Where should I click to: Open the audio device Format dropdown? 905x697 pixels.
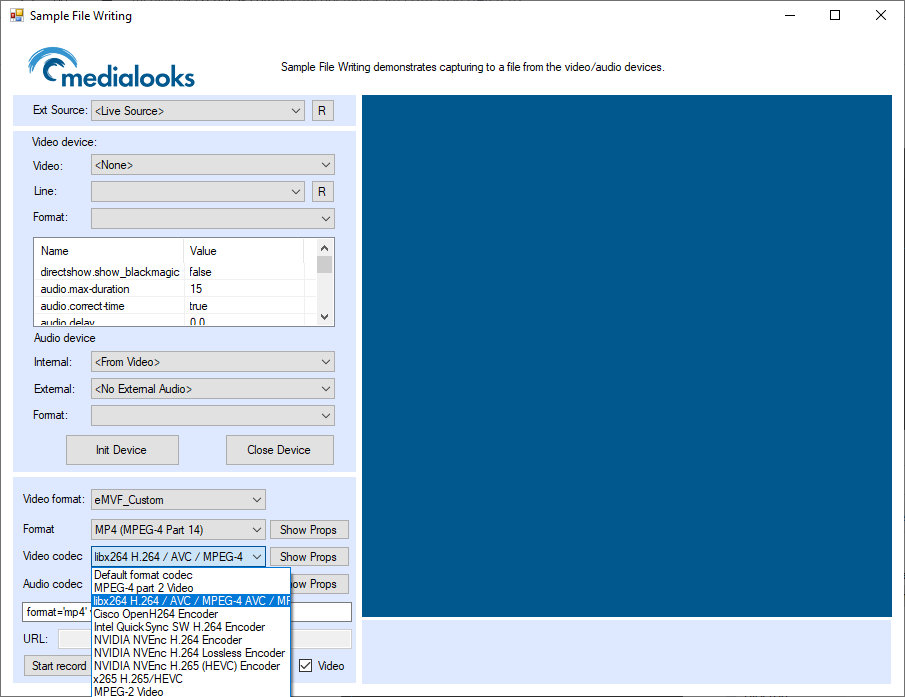pos(213,415)
